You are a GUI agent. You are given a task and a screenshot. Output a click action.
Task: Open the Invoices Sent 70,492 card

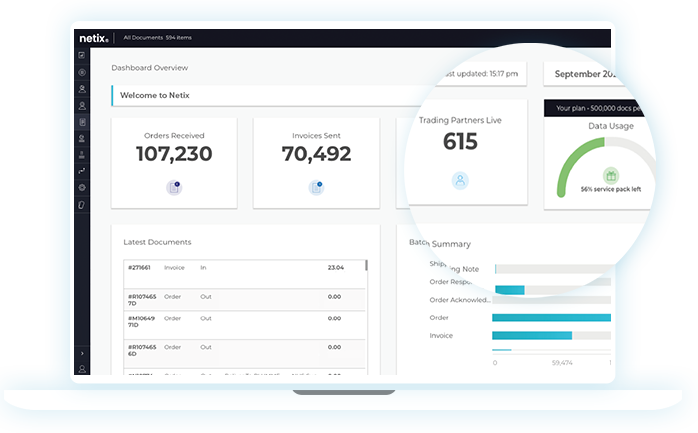click(x=317, y=163)
